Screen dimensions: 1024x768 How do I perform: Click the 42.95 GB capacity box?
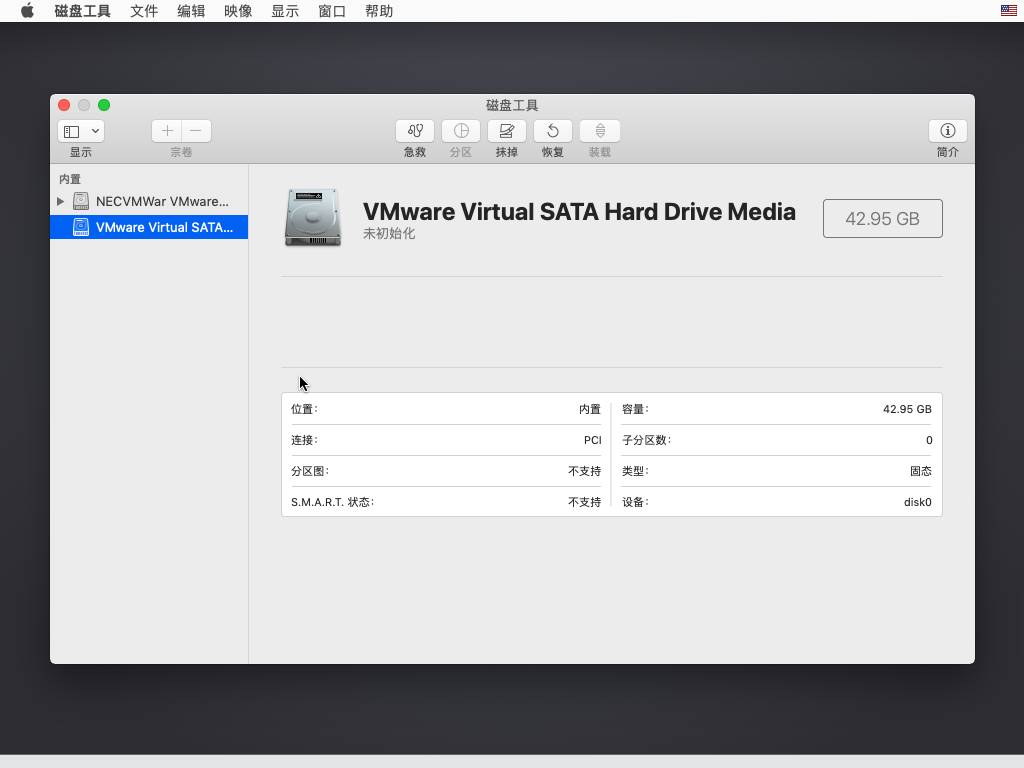[x=882, y=218]
